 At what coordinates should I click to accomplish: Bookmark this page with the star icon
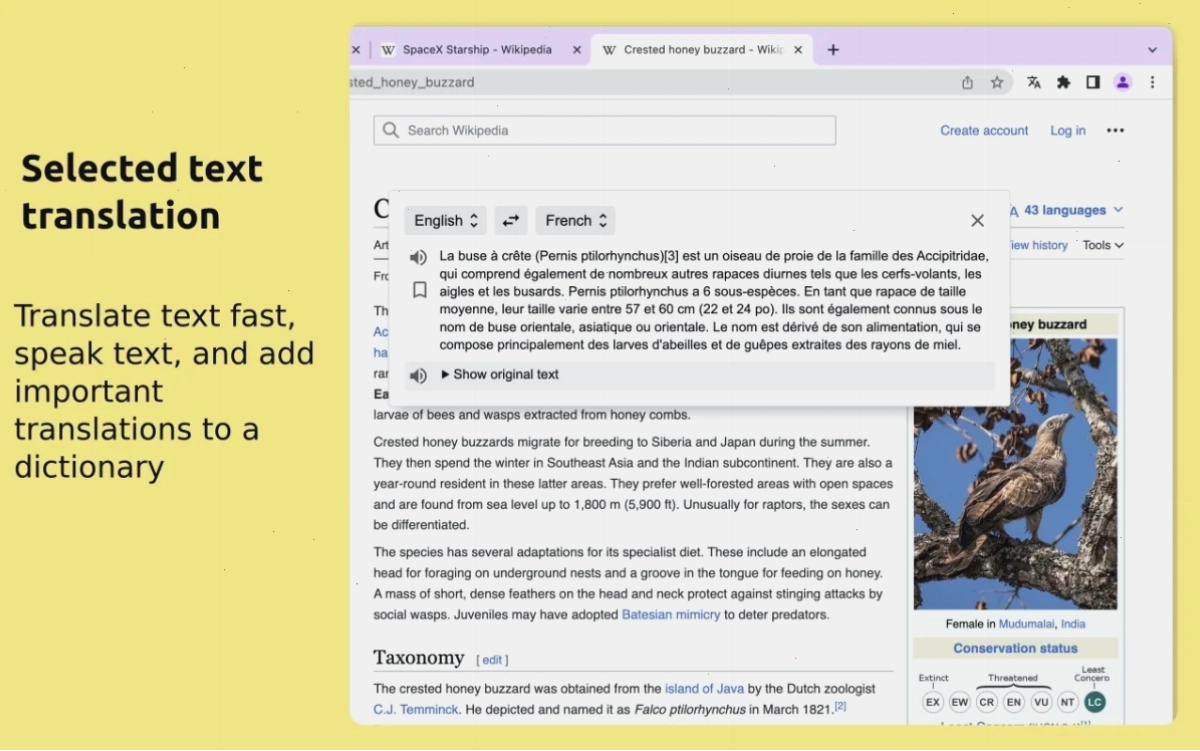click(x=997, y=83)
